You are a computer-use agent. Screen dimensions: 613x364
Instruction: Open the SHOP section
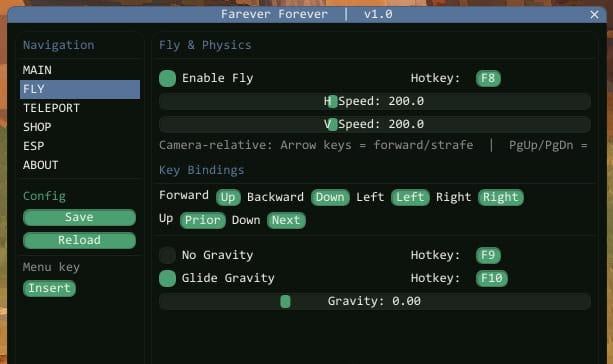point(80,127)
